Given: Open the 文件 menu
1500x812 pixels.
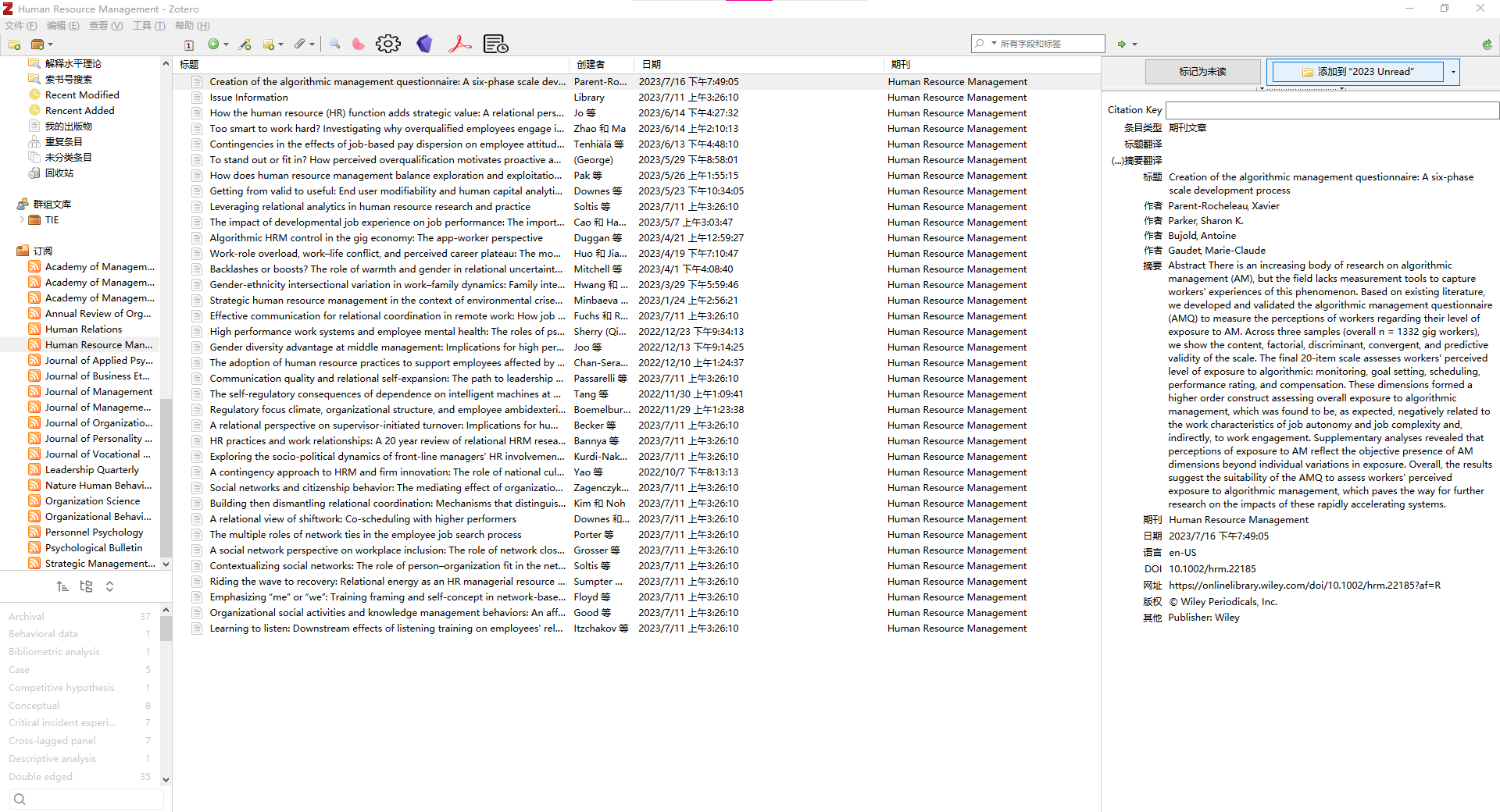Looking at the screenshot, I should 20,26.
